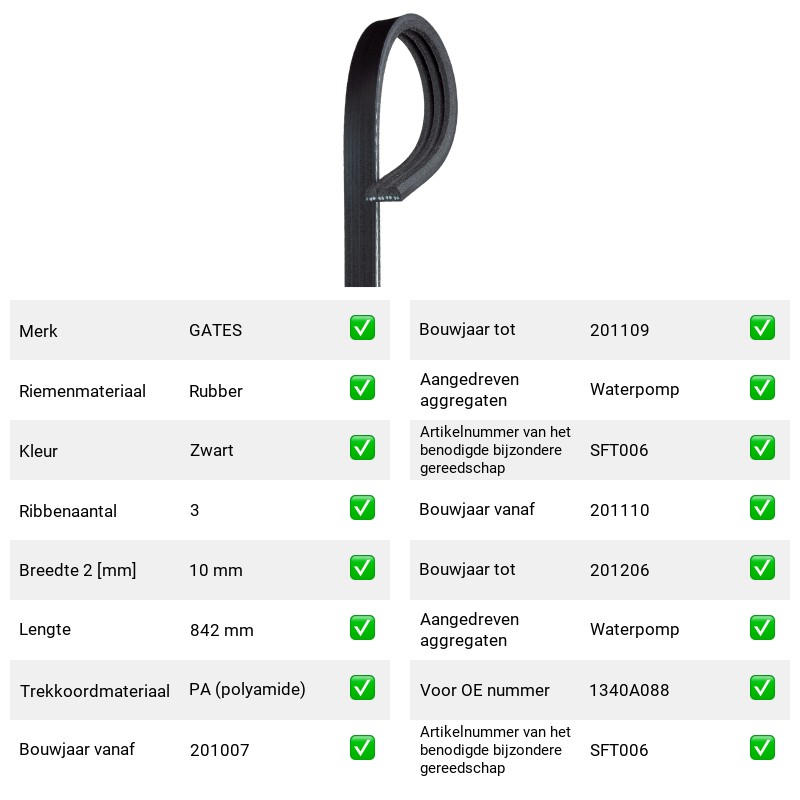Image resolution: width=800 pixels, height=800 pixels.
Task: Select the Trekkoordmateriaal label
Action: tap(94, 691)
